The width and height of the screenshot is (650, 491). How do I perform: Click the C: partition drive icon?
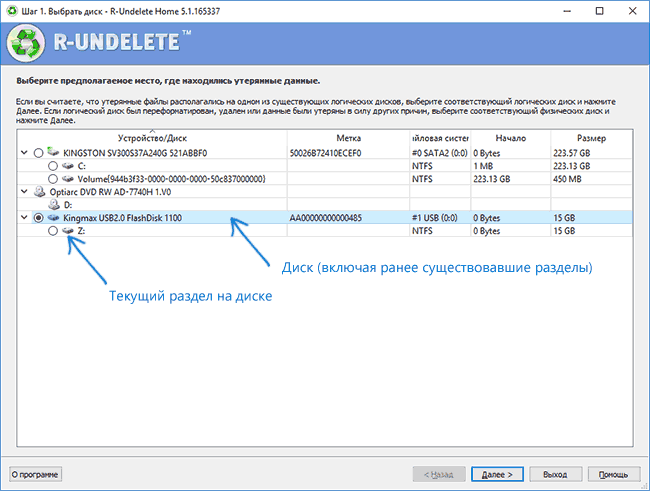tap(68, 166)
